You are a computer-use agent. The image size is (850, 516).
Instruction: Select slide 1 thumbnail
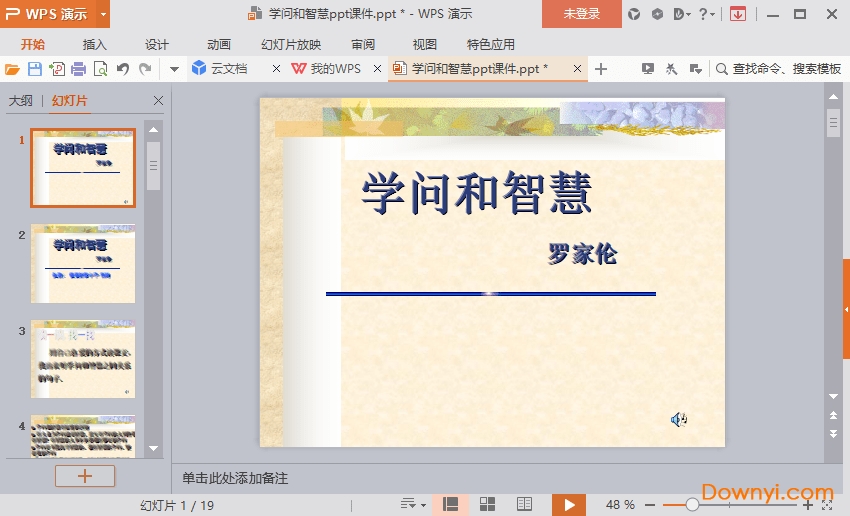(x=83, y=168)
